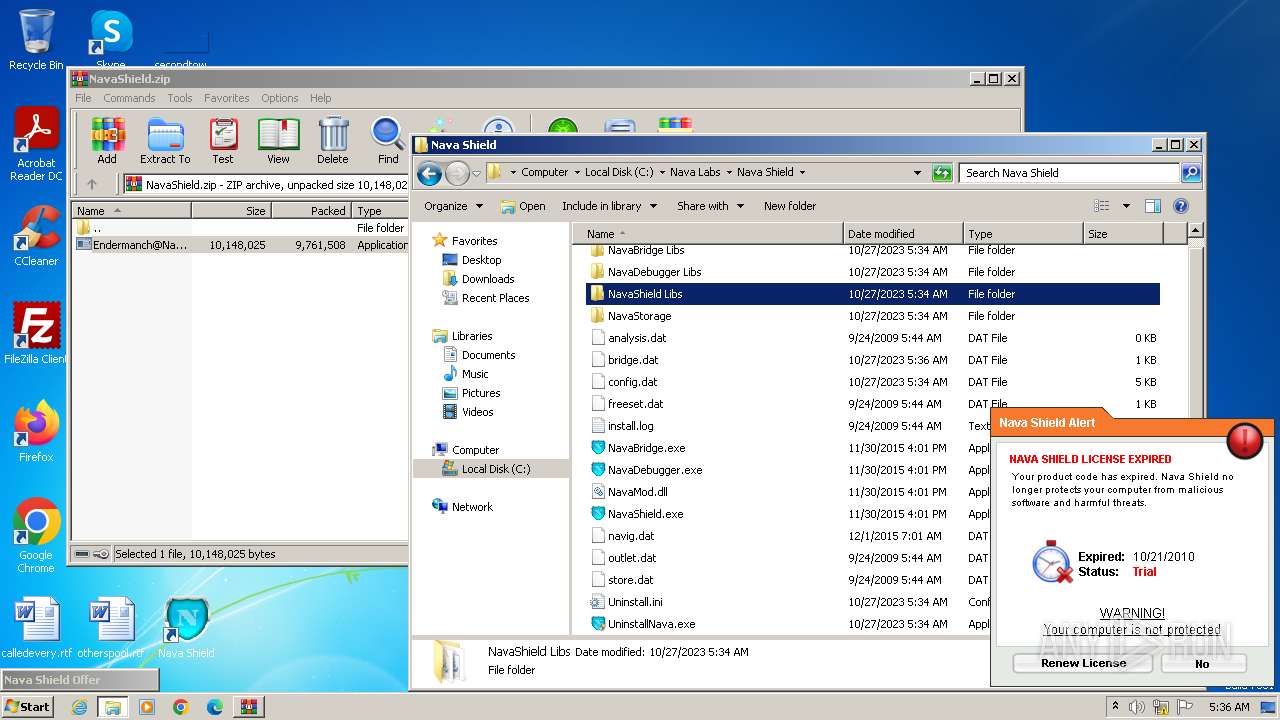Select Desktop in Favorites pane
The width and height of the screenshot is (1280, 720).
[x=481, y=260]
